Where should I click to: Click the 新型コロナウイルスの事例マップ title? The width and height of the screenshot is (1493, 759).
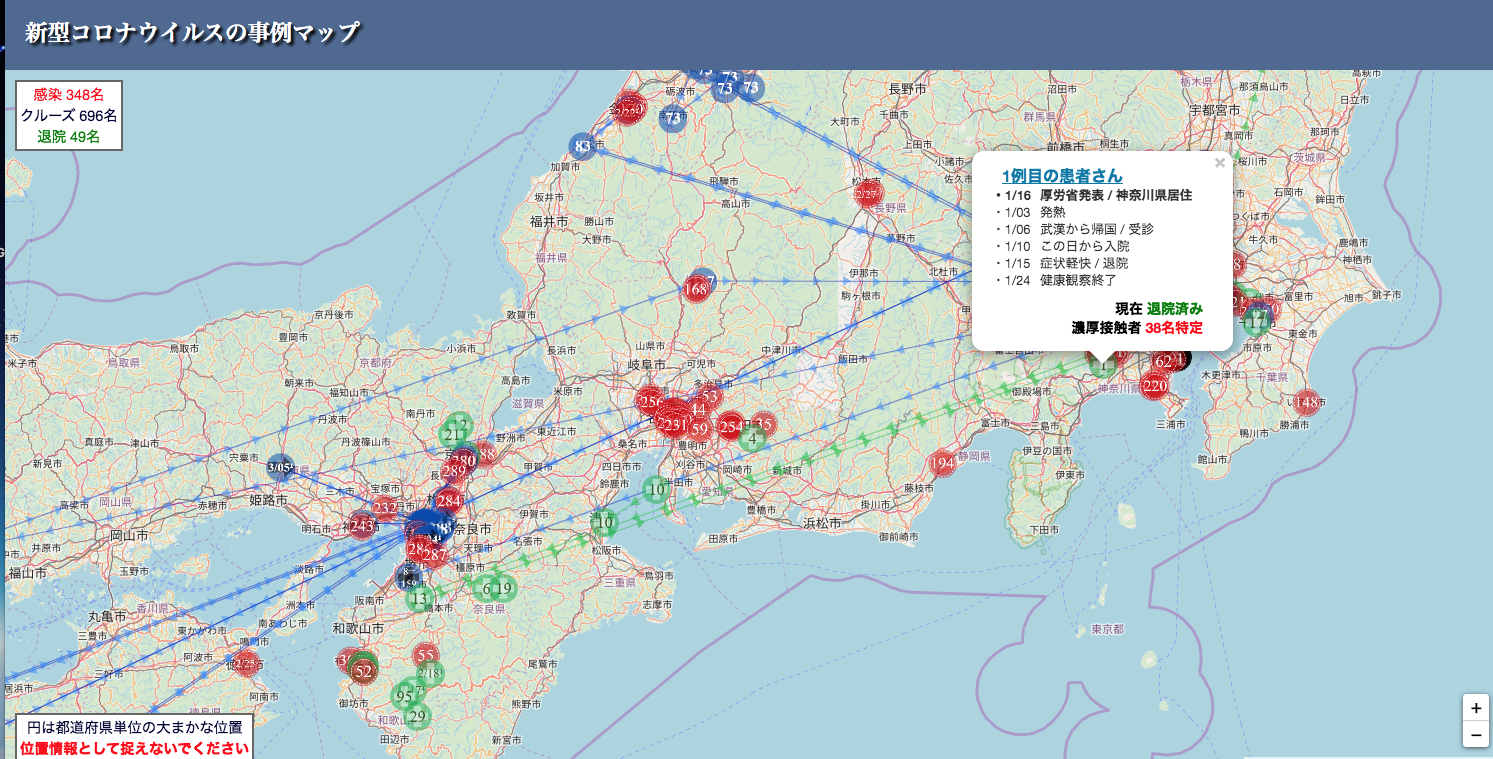click(192, 32)
